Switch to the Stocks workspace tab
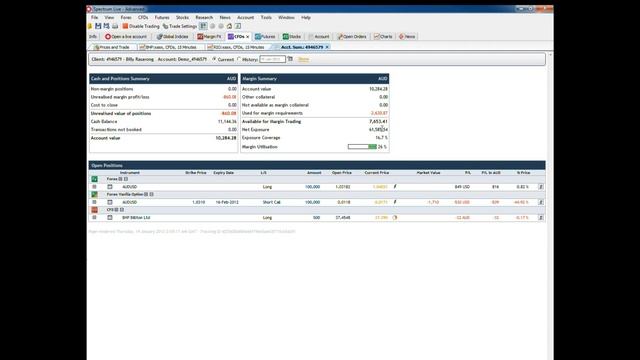Screen dimensions: 640x360 tap(292, 37)
